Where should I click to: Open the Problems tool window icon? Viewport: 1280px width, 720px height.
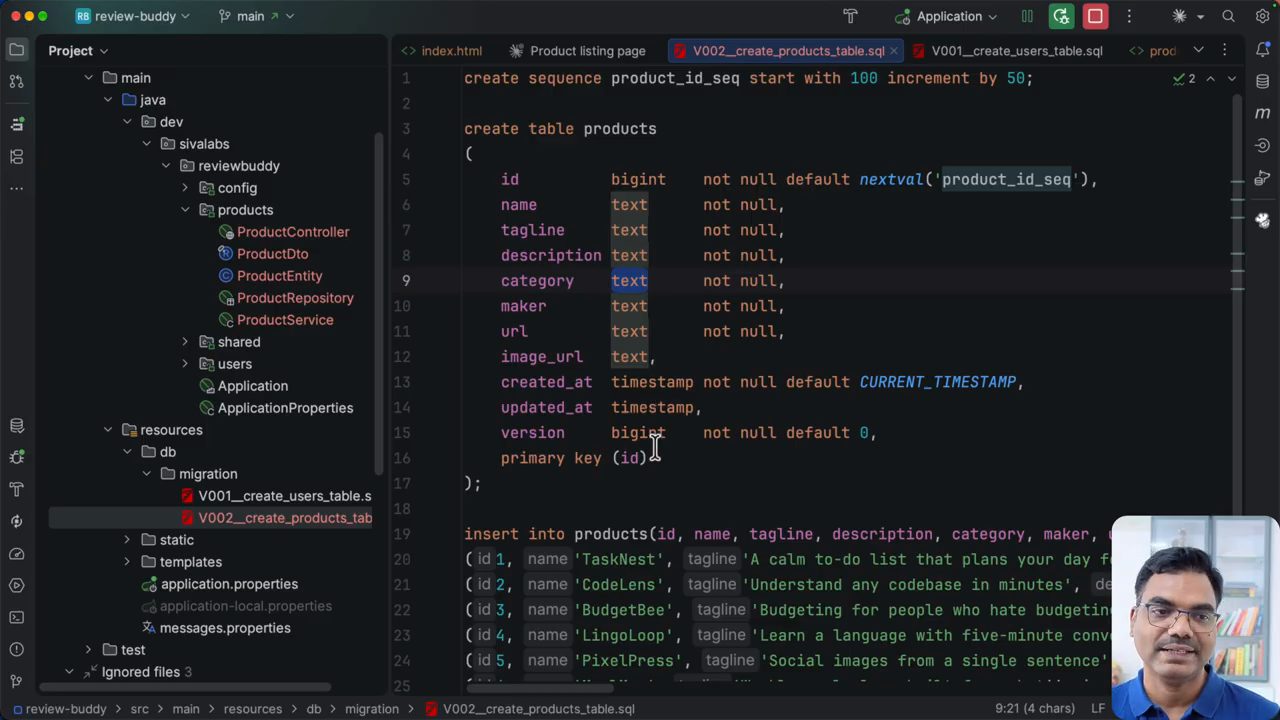tap(16, 650)
